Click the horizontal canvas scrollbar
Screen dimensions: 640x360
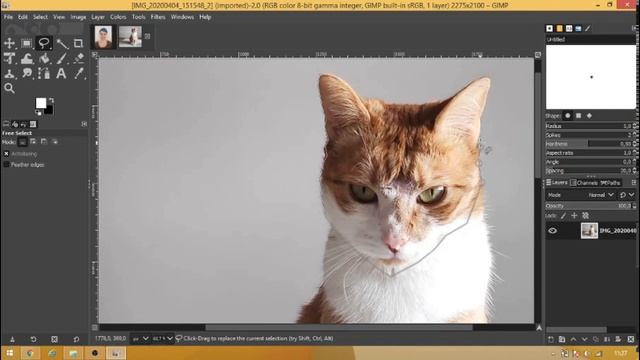339,327
